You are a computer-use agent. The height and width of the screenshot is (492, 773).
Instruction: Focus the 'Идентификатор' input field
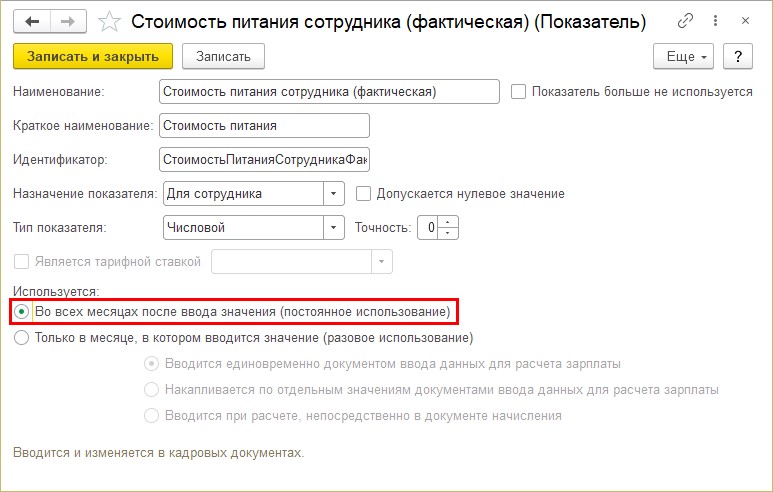[x=264, y=160]
